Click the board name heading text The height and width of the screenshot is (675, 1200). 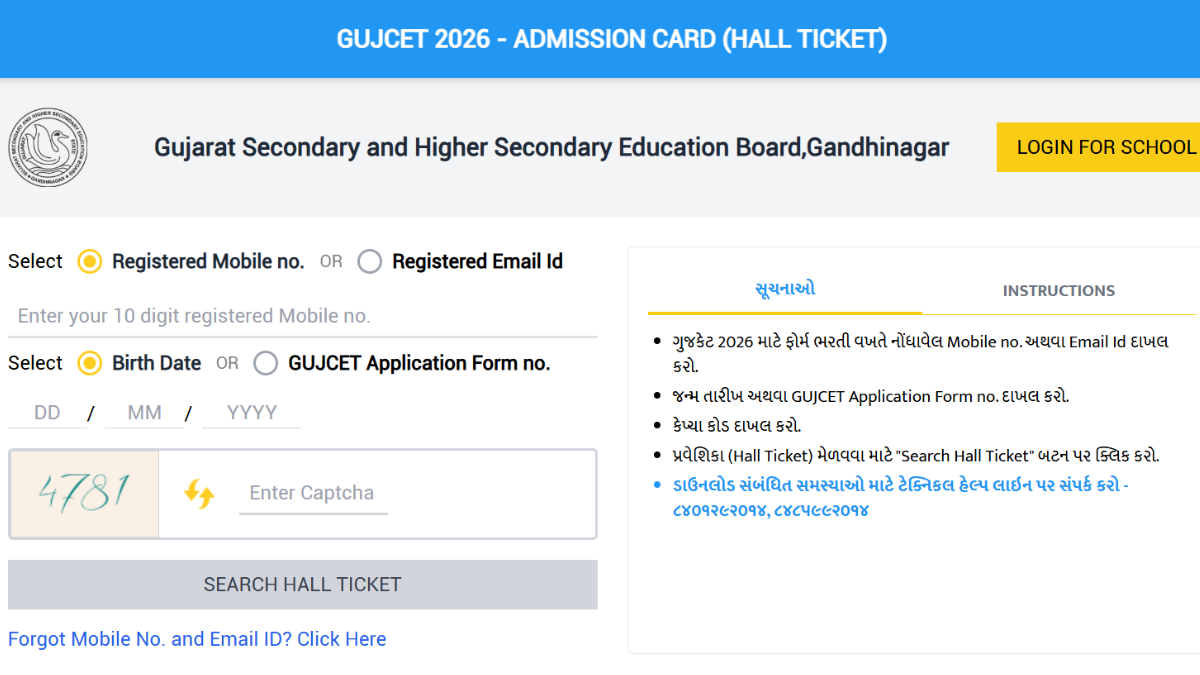551,148
